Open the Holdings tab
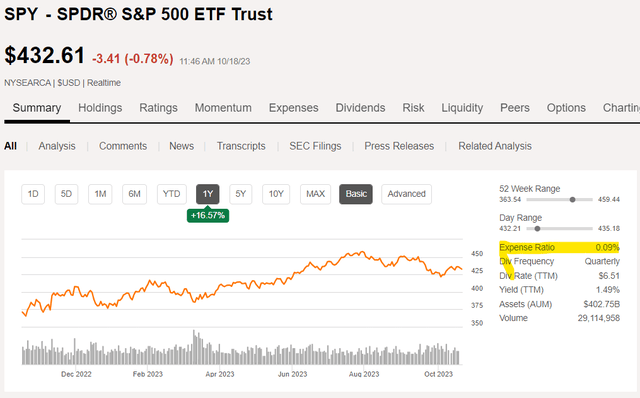 pyautogui.click(x=100, y=108)
